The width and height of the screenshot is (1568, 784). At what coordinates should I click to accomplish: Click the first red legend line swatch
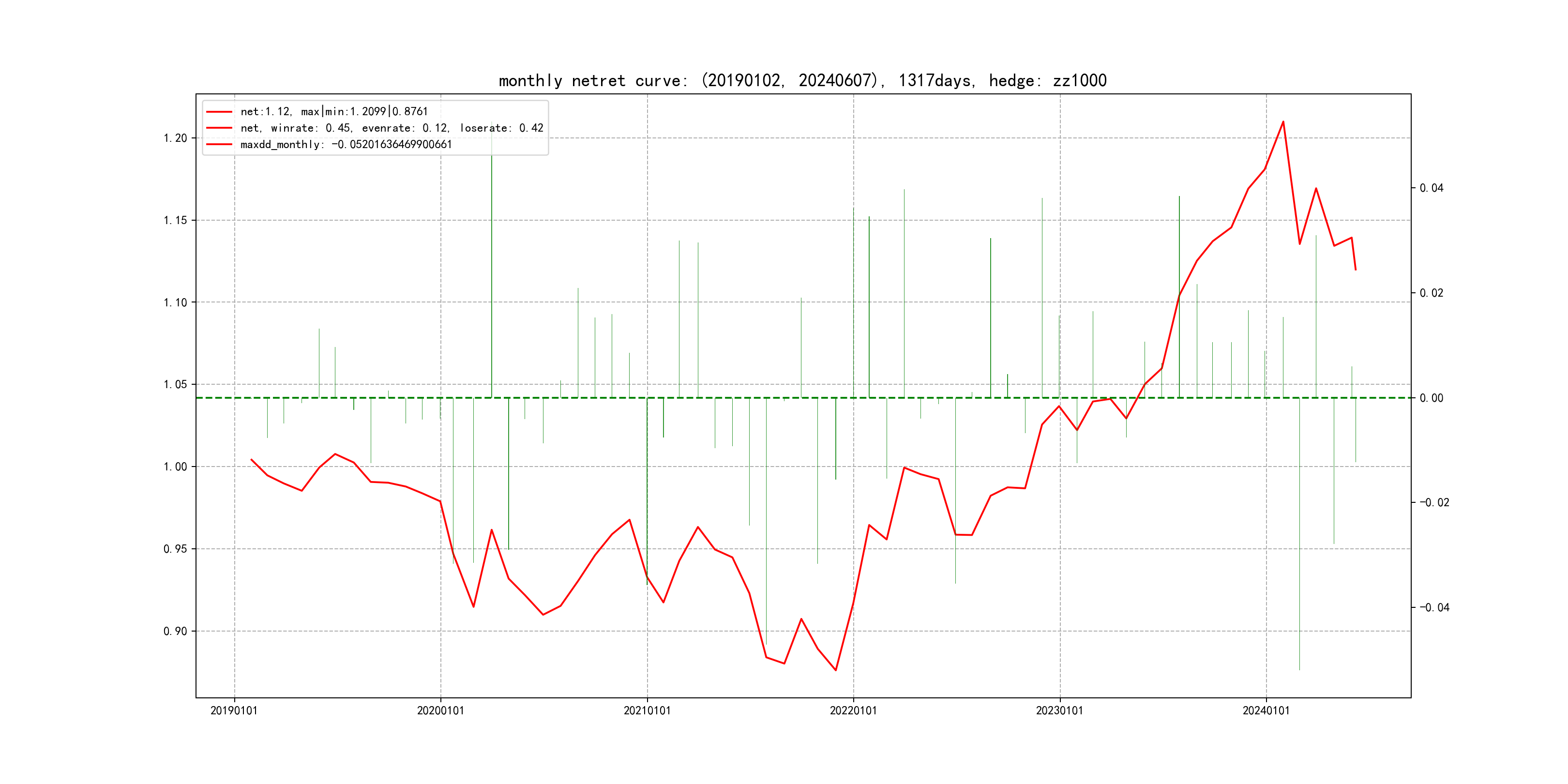click(219, 111)
